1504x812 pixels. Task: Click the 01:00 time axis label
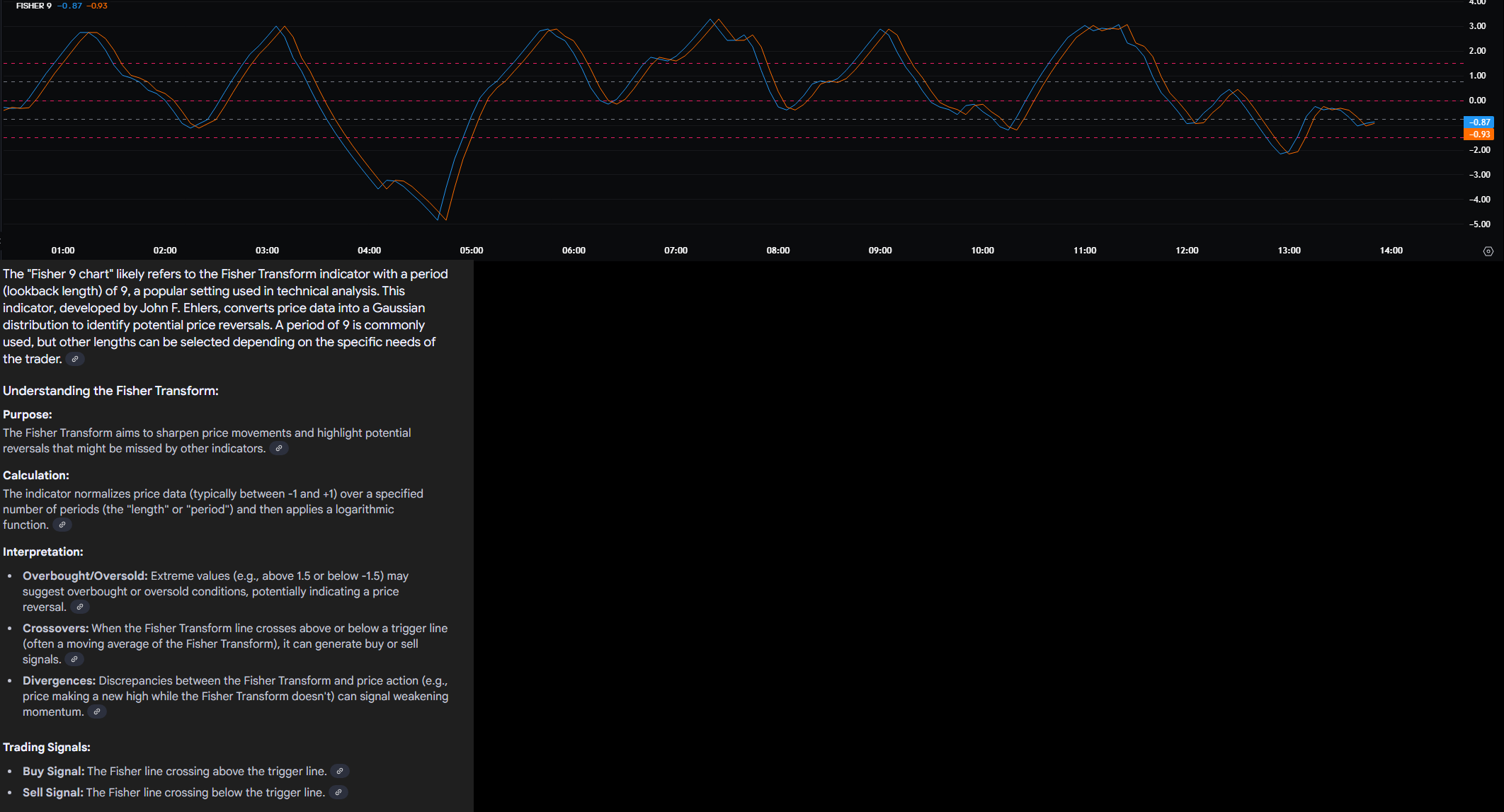pos(63,251)
